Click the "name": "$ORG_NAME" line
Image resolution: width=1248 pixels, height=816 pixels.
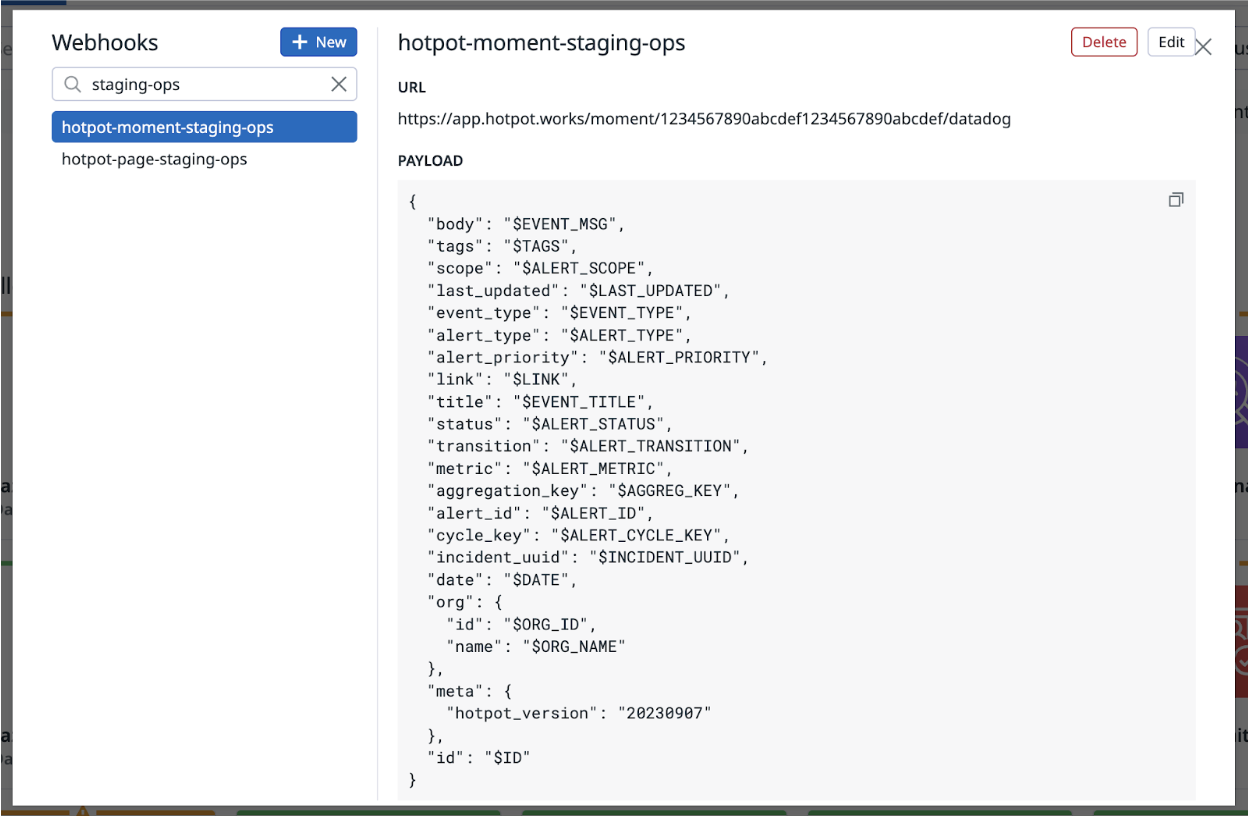[535, 646]
